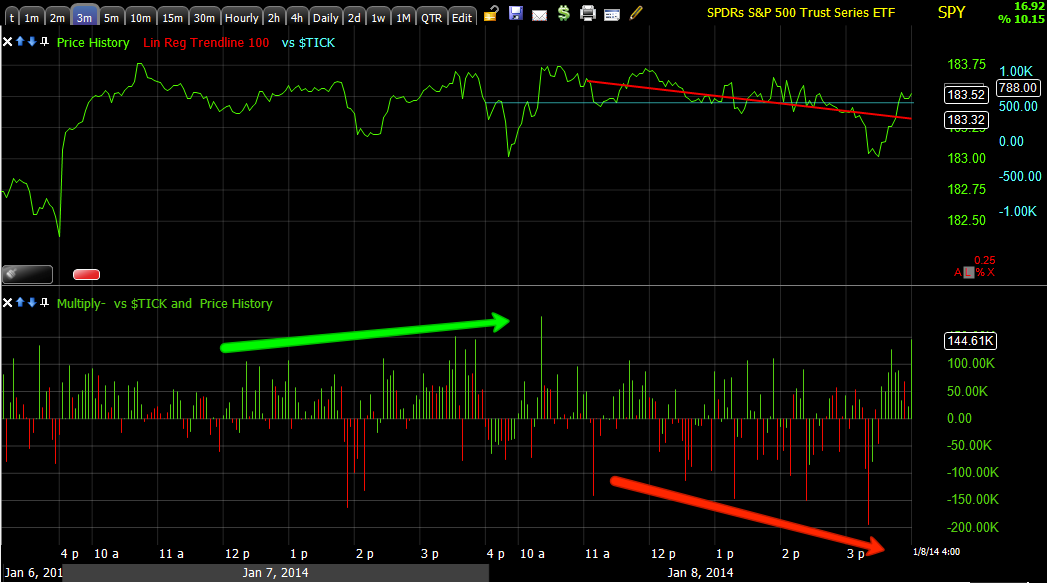
Task: Move Multiply pane up with blue arrow
Action: pos(20,303)
